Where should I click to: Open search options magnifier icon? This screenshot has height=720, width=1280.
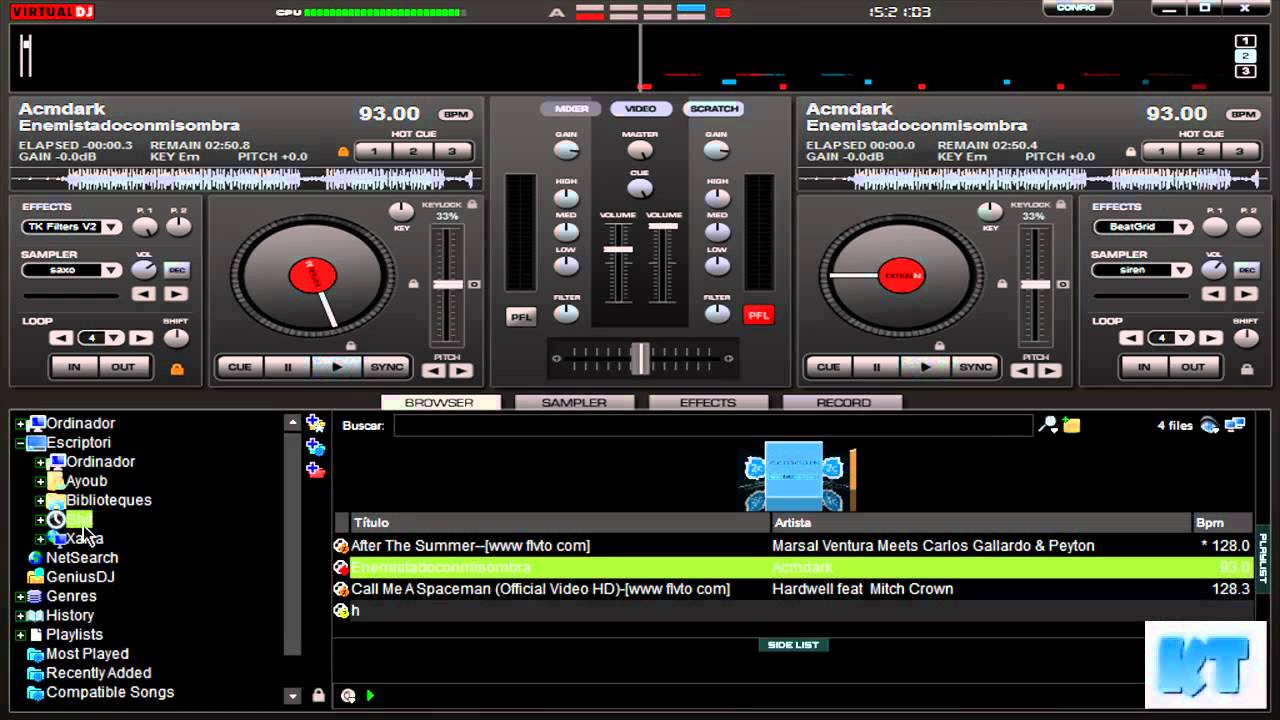[1047, 425]
